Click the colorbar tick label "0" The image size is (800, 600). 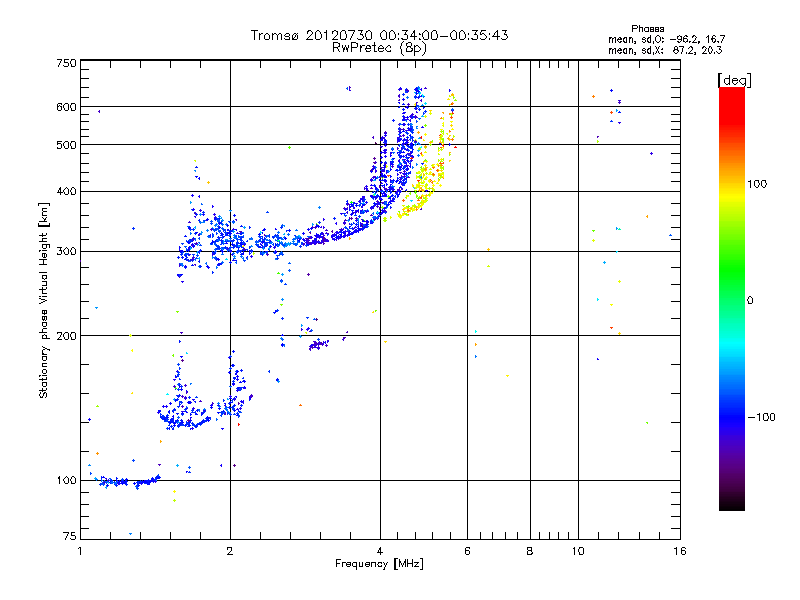[750, 301]
